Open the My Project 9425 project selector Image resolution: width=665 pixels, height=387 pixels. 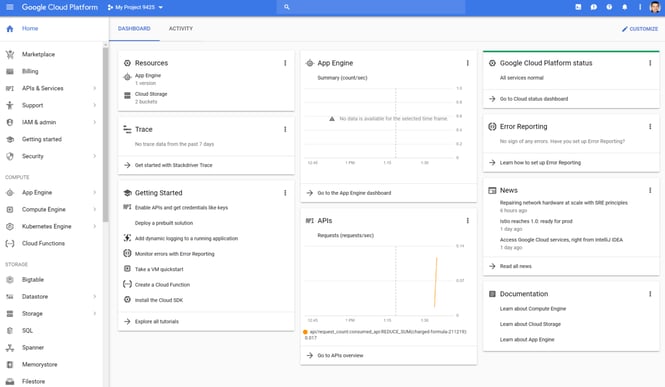135,7
